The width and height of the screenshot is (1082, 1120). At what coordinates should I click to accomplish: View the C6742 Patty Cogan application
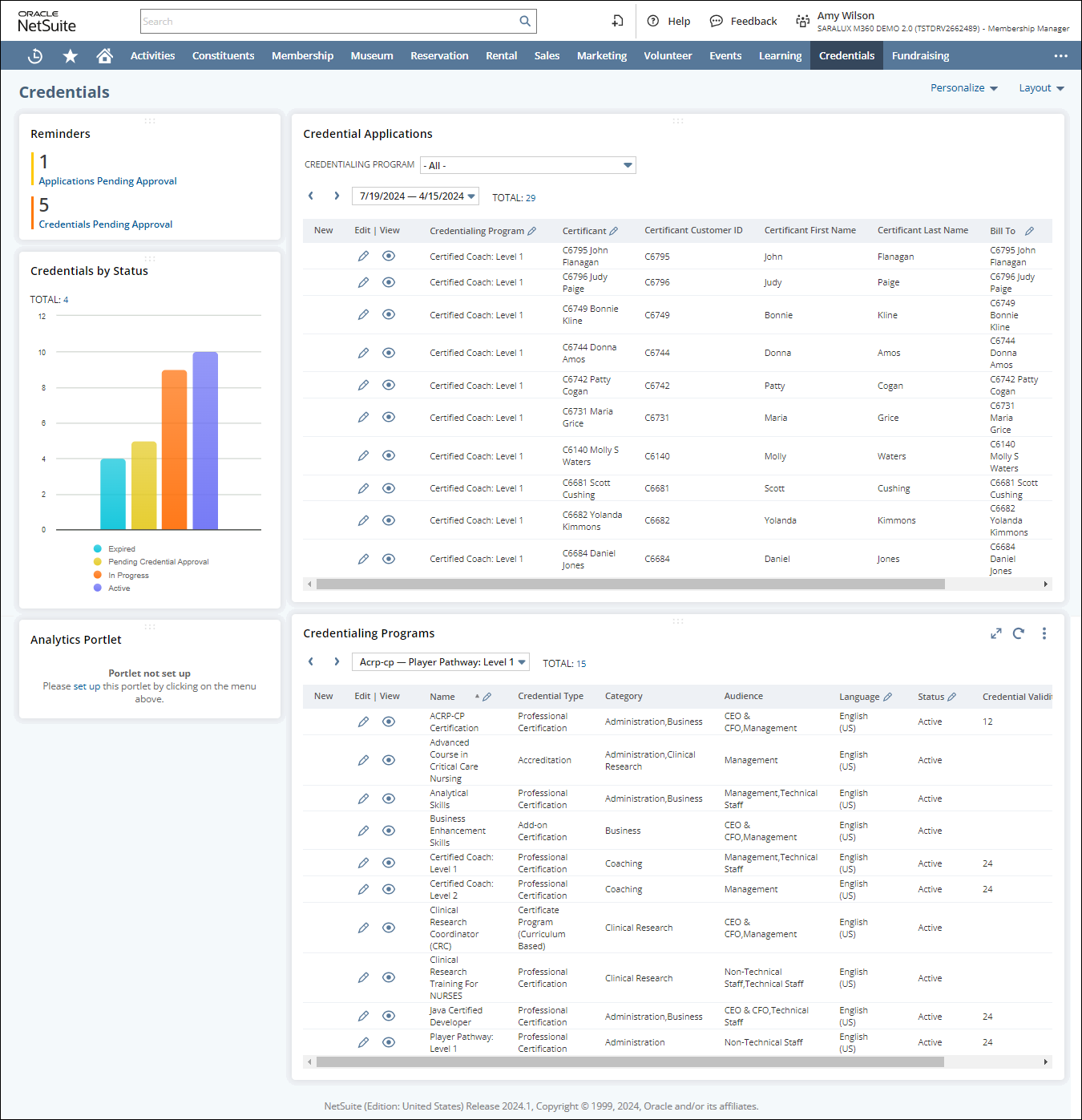point(389,385)
